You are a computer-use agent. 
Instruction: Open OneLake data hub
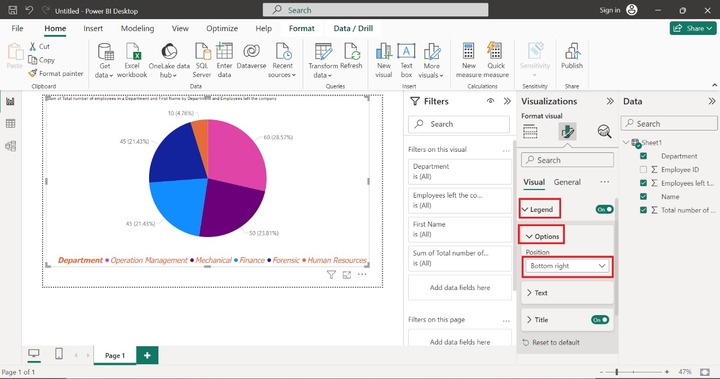[x=169, y=60]
